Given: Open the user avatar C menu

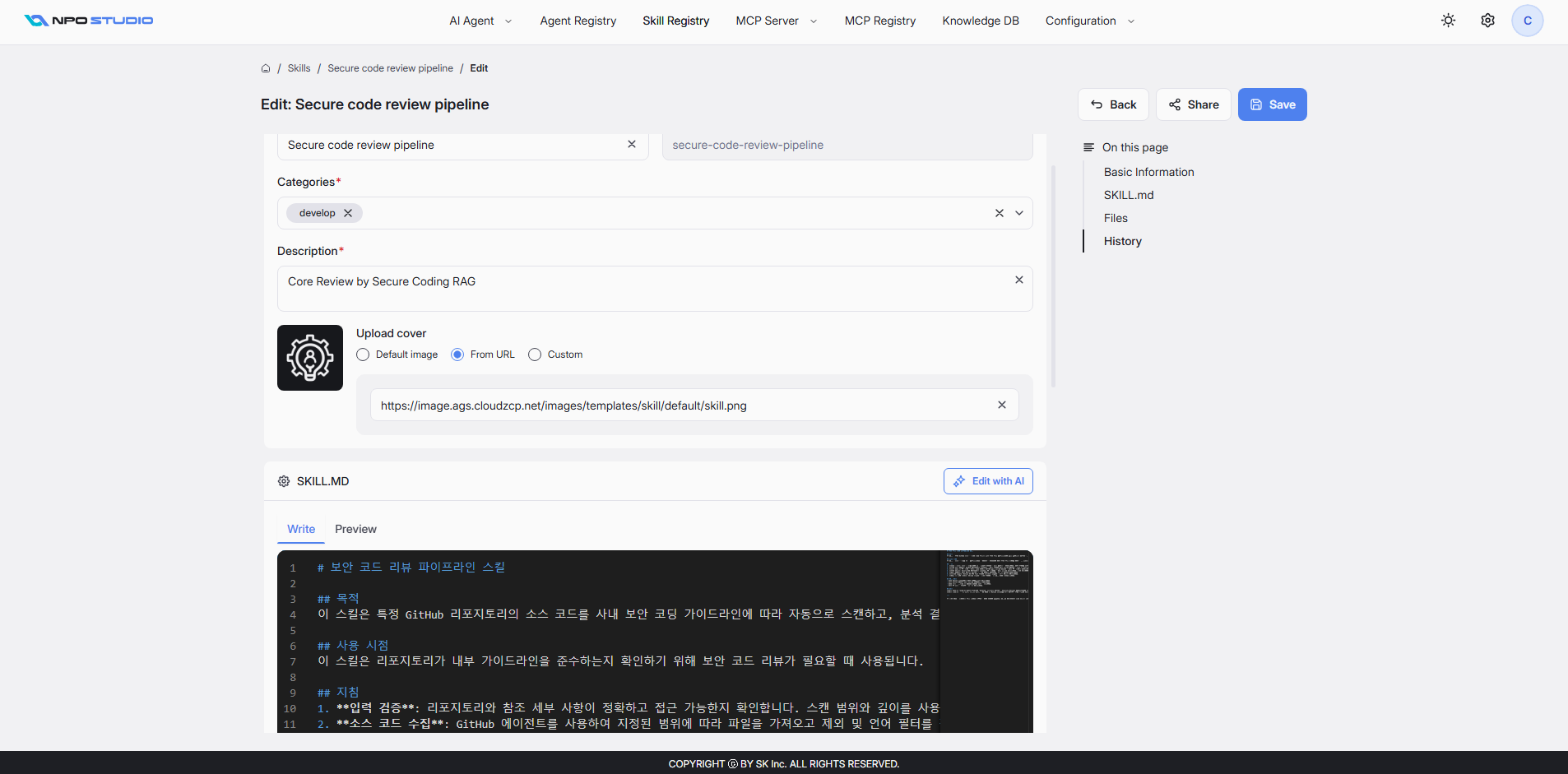Looking at the screenshot, I should tap(1528, 21).
